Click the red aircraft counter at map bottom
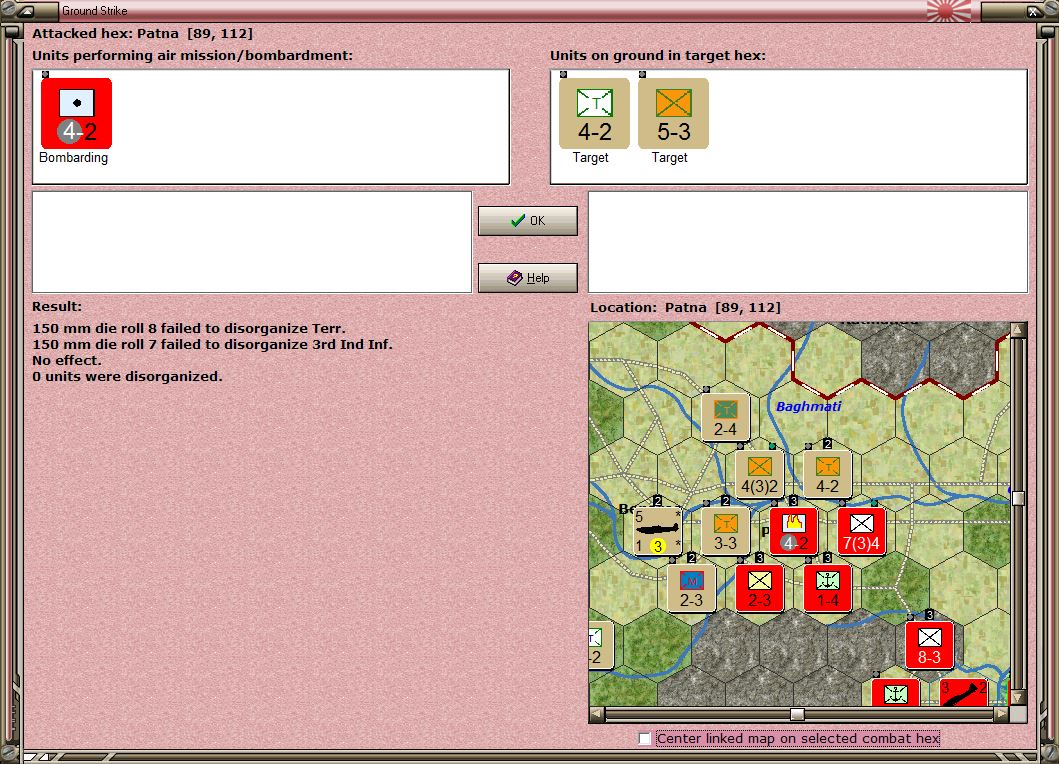1059x764 pixels. (x=964, y=692)
